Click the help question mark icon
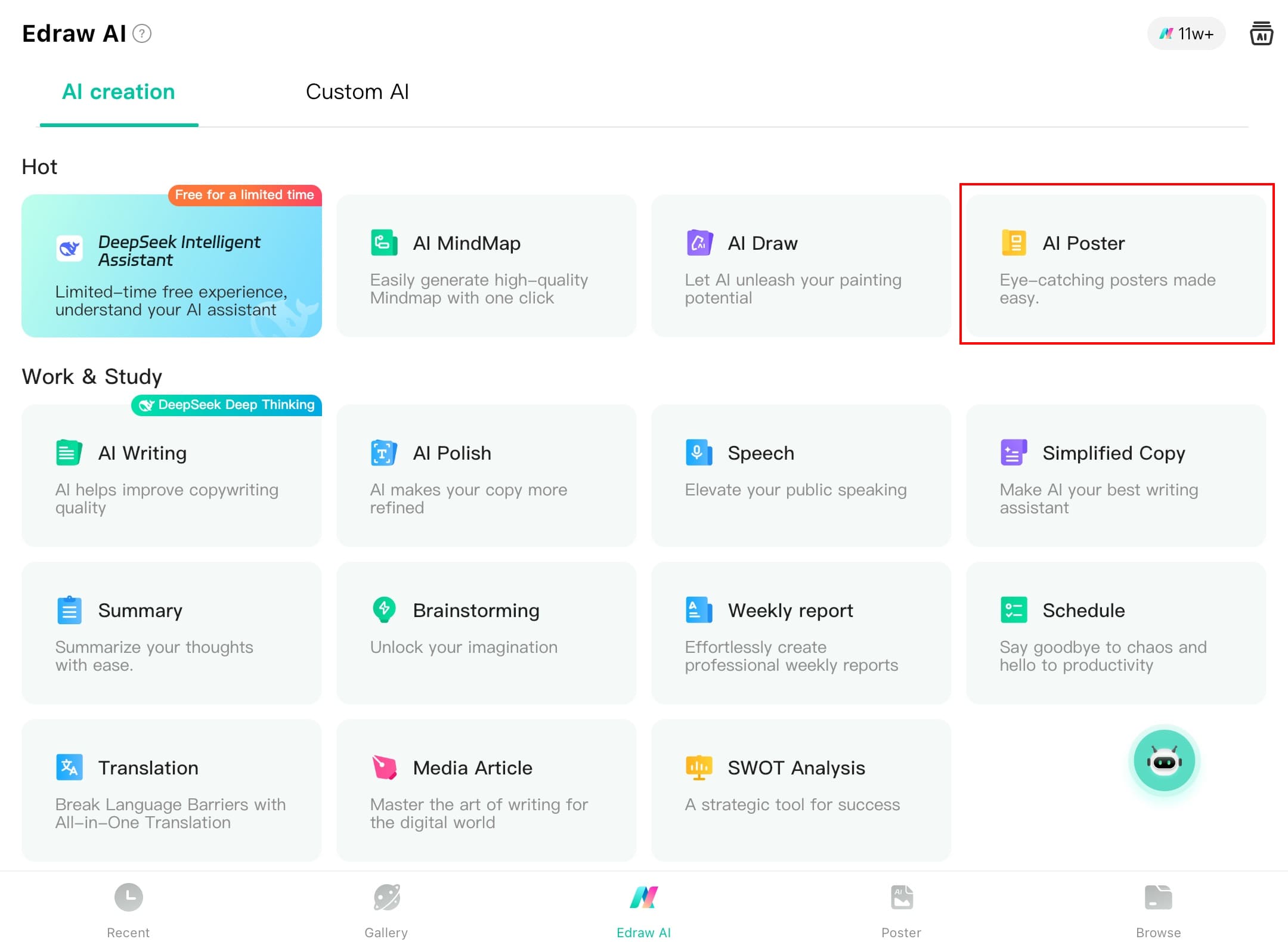 (x=142, y=33)
